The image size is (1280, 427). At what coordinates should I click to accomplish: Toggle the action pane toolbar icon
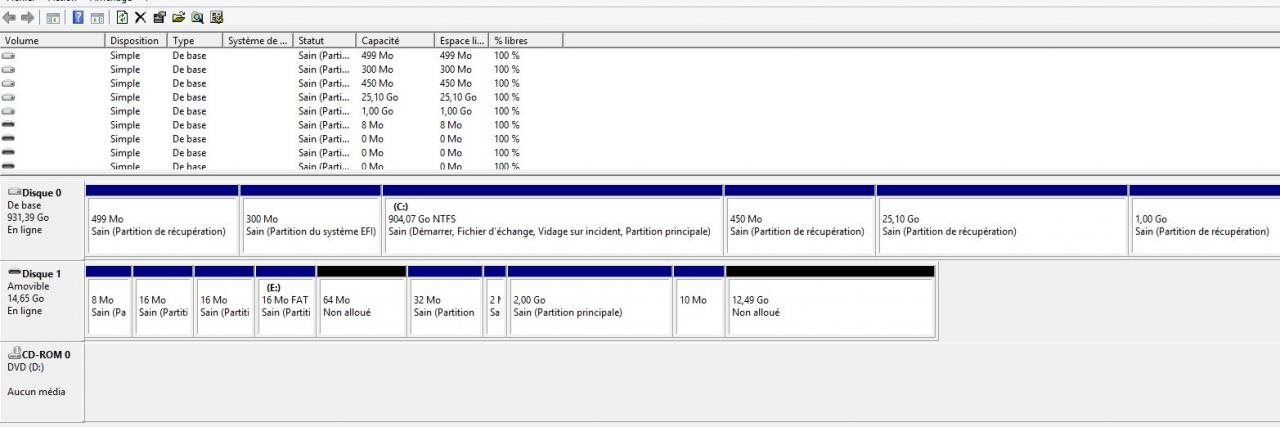97,18
